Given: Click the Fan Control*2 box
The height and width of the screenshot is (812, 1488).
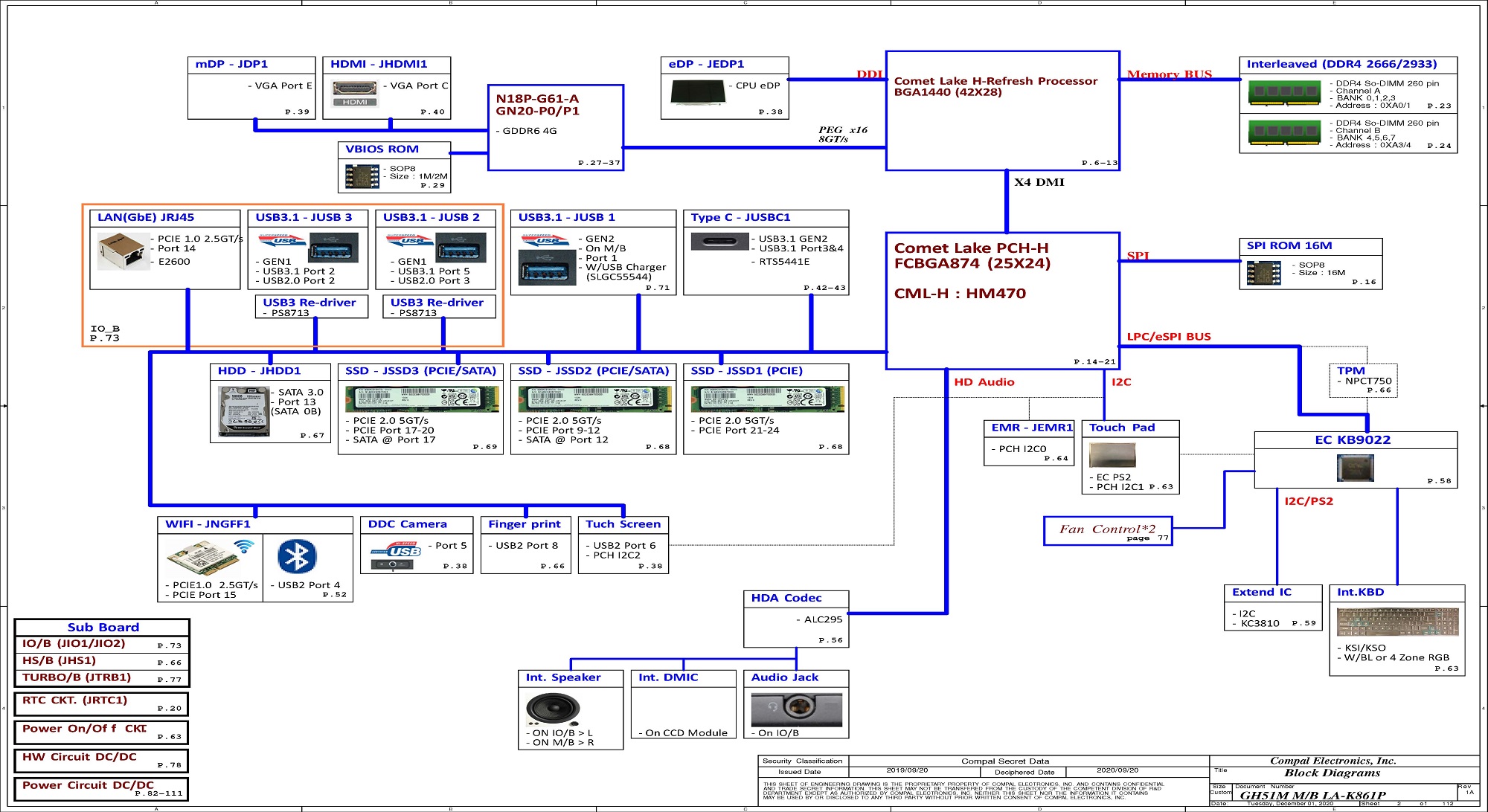Looking at the screenshot, I should pos(1107,531).
